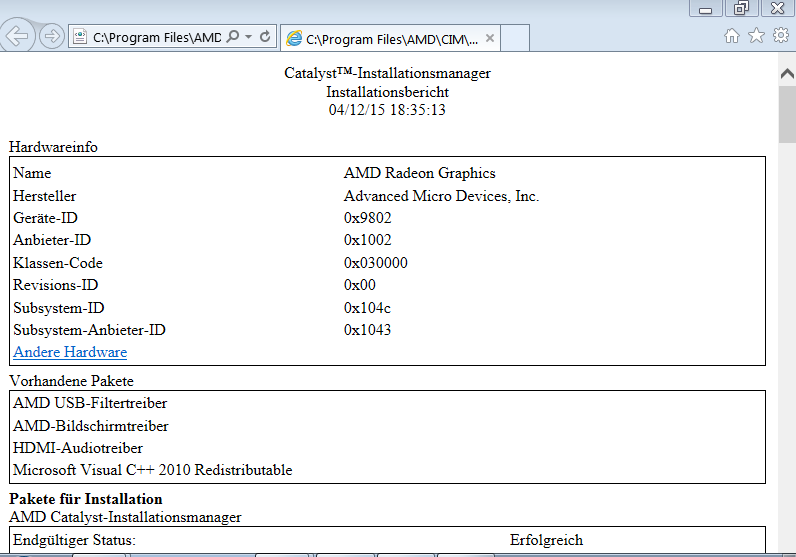Viewport: 796px width, 557px height.
Task: Click the Vorhandene Pakete section label
Action: pos(72,381)
